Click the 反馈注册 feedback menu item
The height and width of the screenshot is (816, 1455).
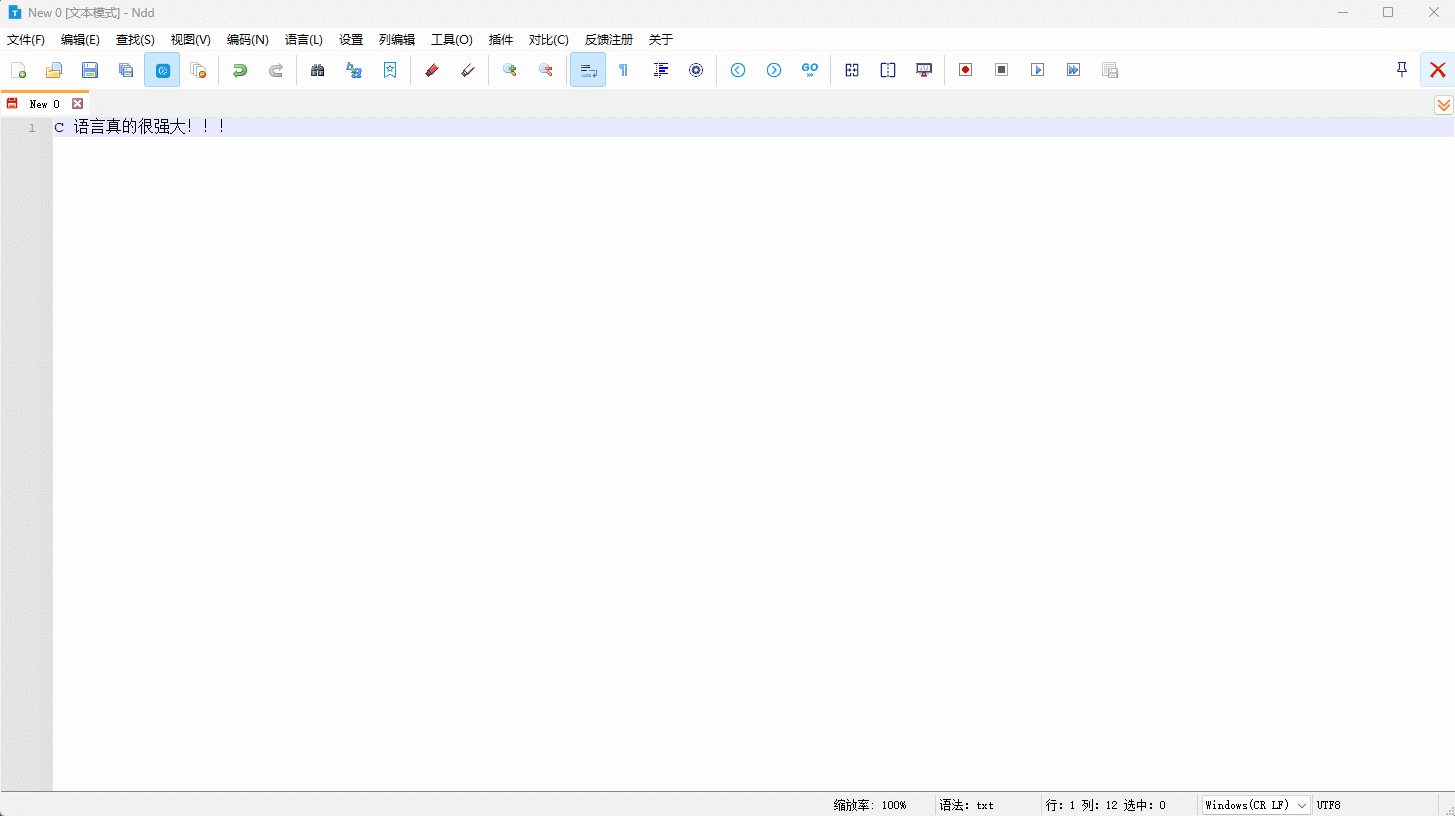coord(609,40)
